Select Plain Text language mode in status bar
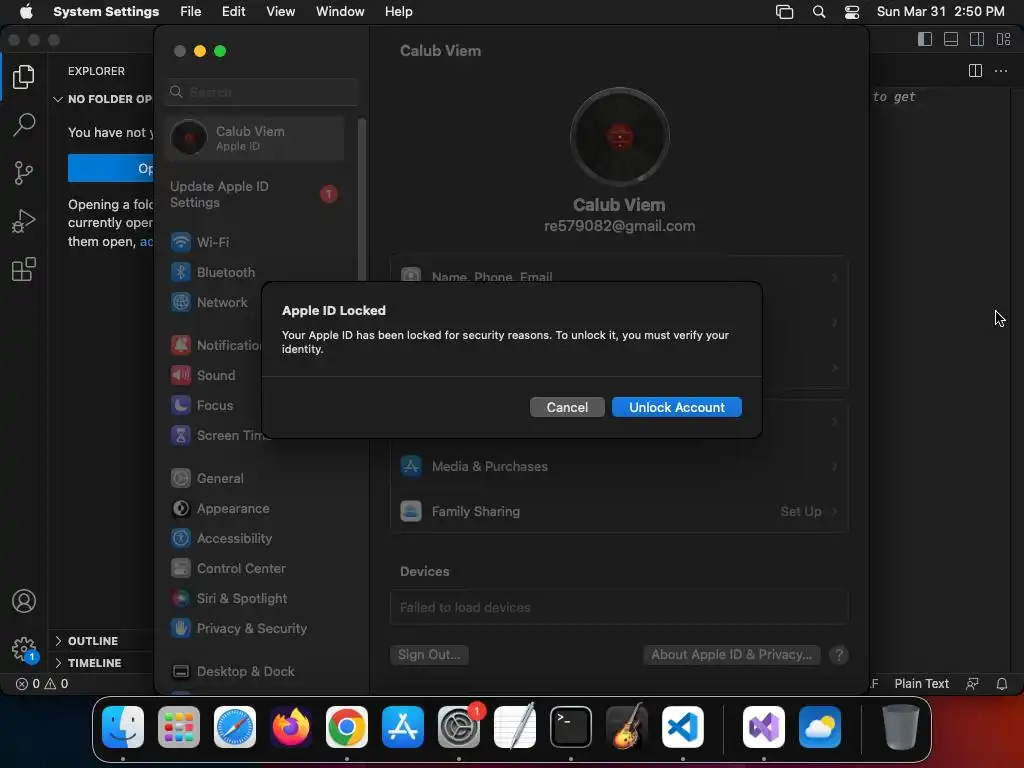This screenshot has height=768, width=1024. tap(921, 684)
